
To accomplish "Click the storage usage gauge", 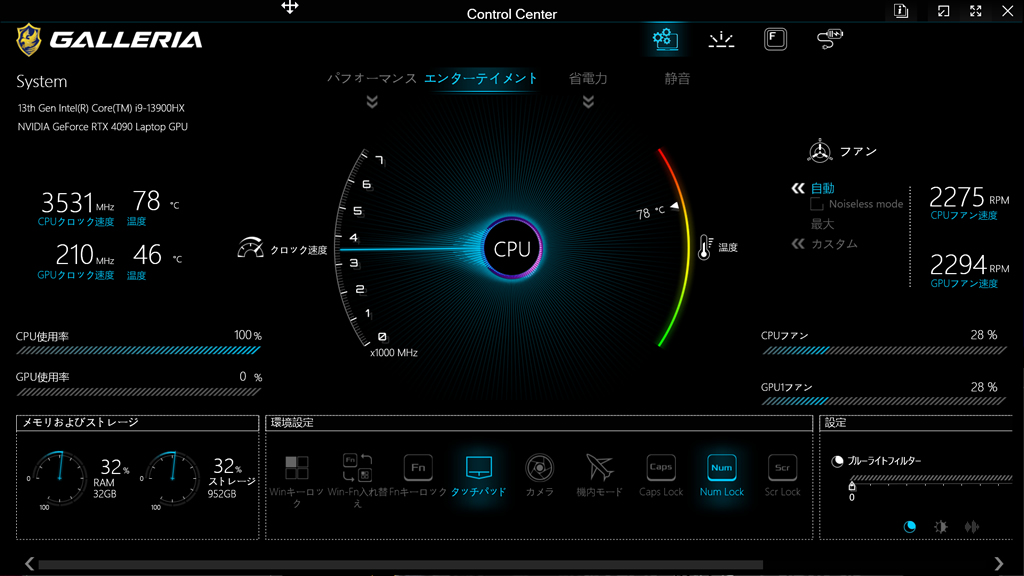I will click(173, 478).
